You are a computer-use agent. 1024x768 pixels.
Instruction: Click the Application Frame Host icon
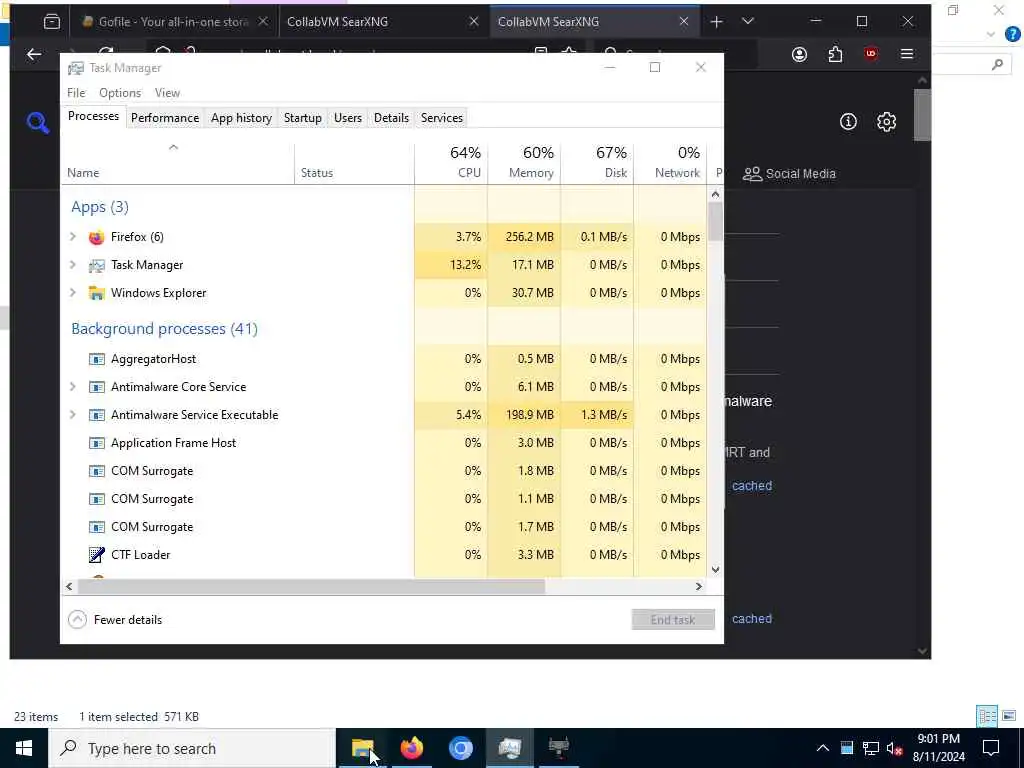(97, 443)
